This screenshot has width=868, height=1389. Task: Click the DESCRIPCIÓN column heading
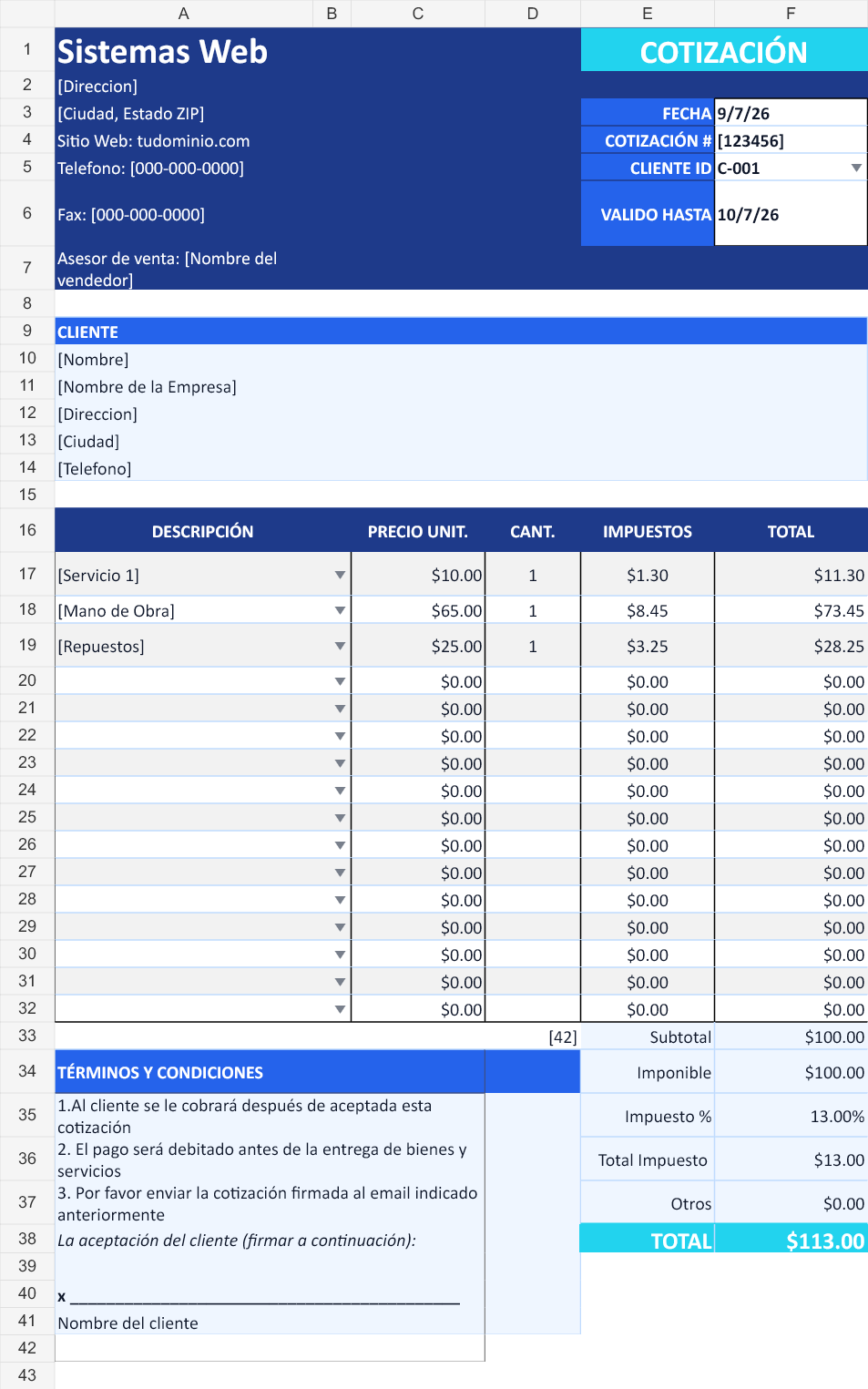[202, 531]
